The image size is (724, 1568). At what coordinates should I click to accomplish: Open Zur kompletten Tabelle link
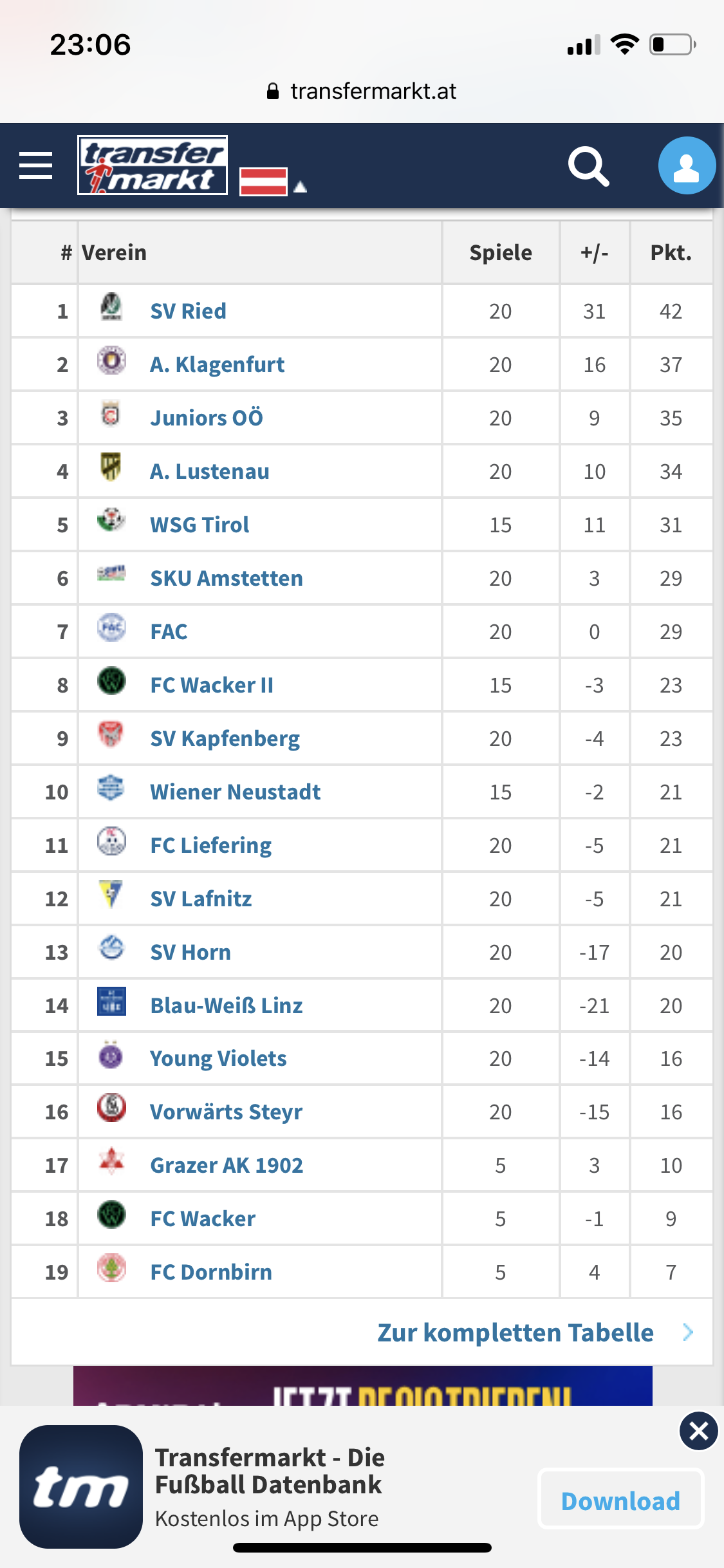(x=515, y=1332)
